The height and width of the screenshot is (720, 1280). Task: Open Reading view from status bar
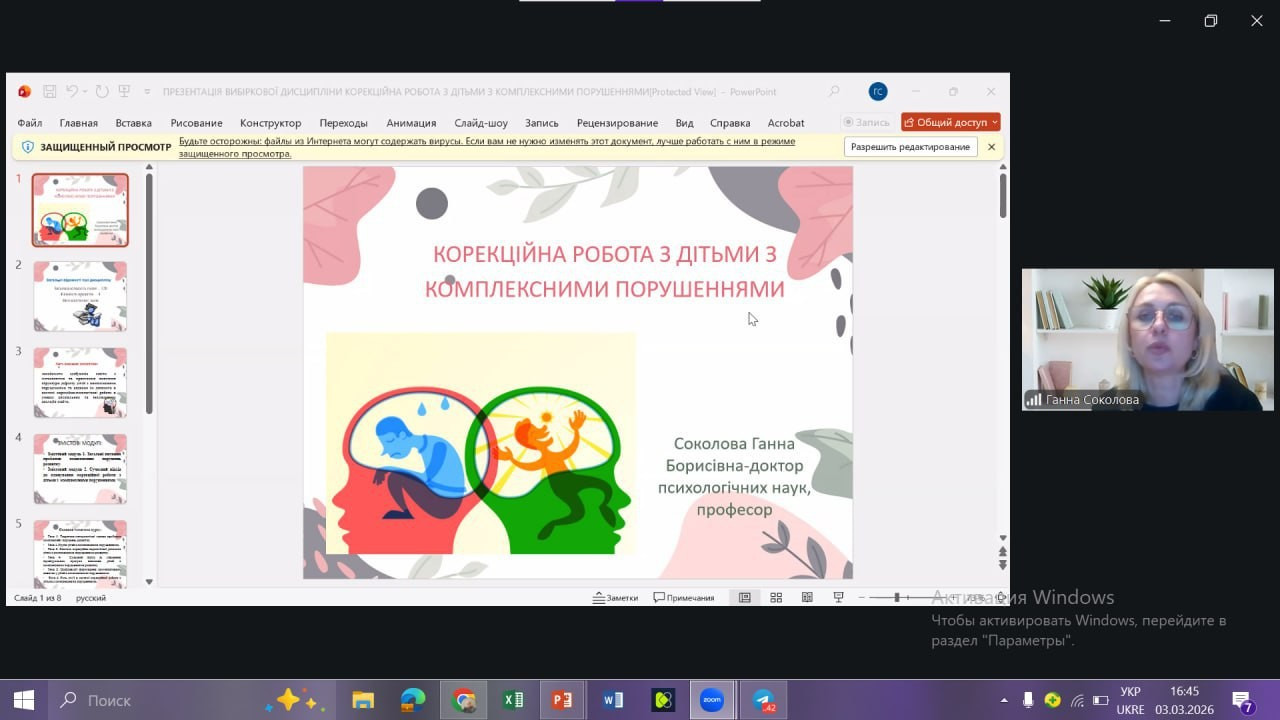tap(807, 598)
